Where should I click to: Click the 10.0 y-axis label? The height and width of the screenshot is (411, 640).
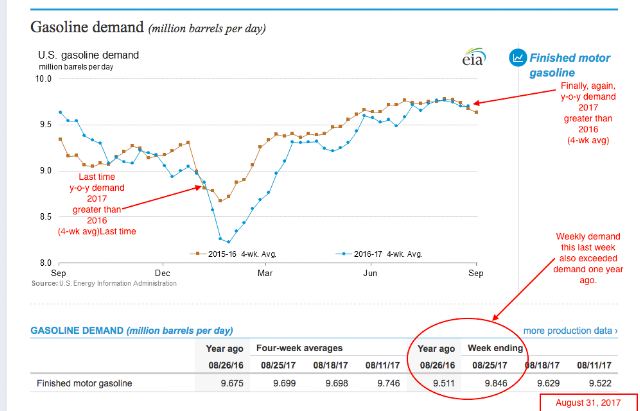[x=44, y=79]
